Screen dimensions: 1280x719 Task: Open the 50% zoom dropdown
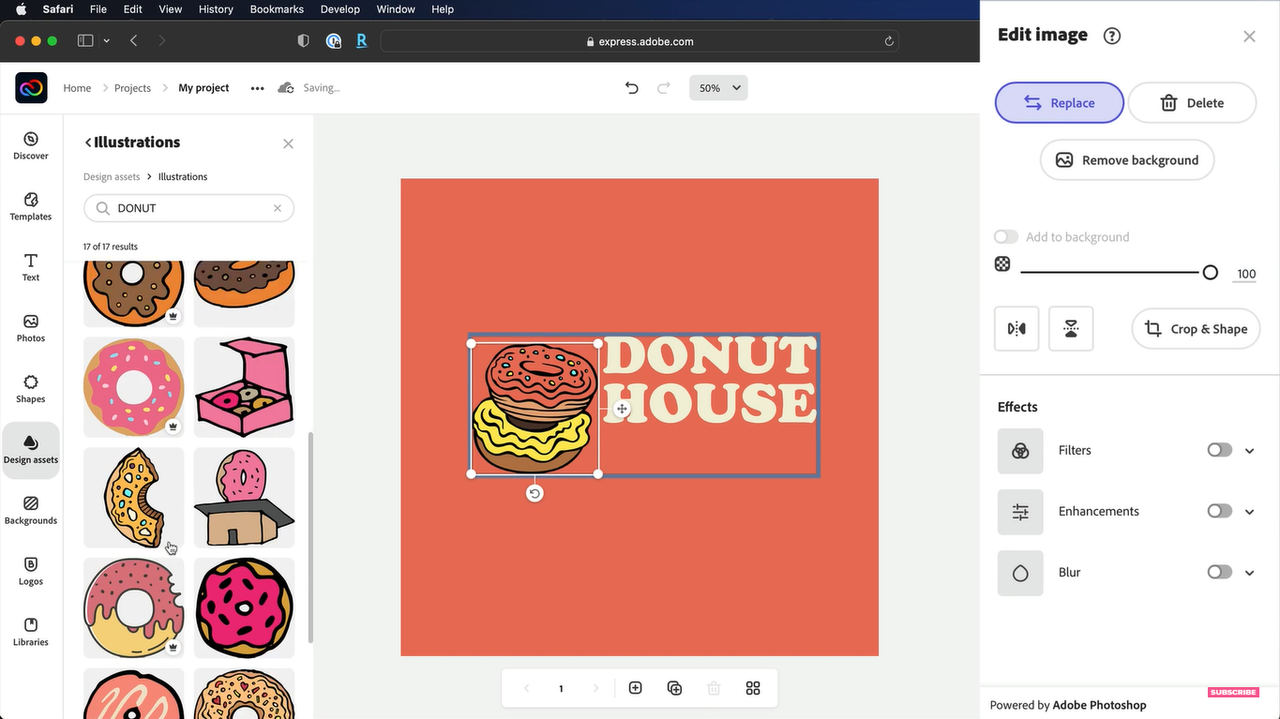(x=718, y=88)
